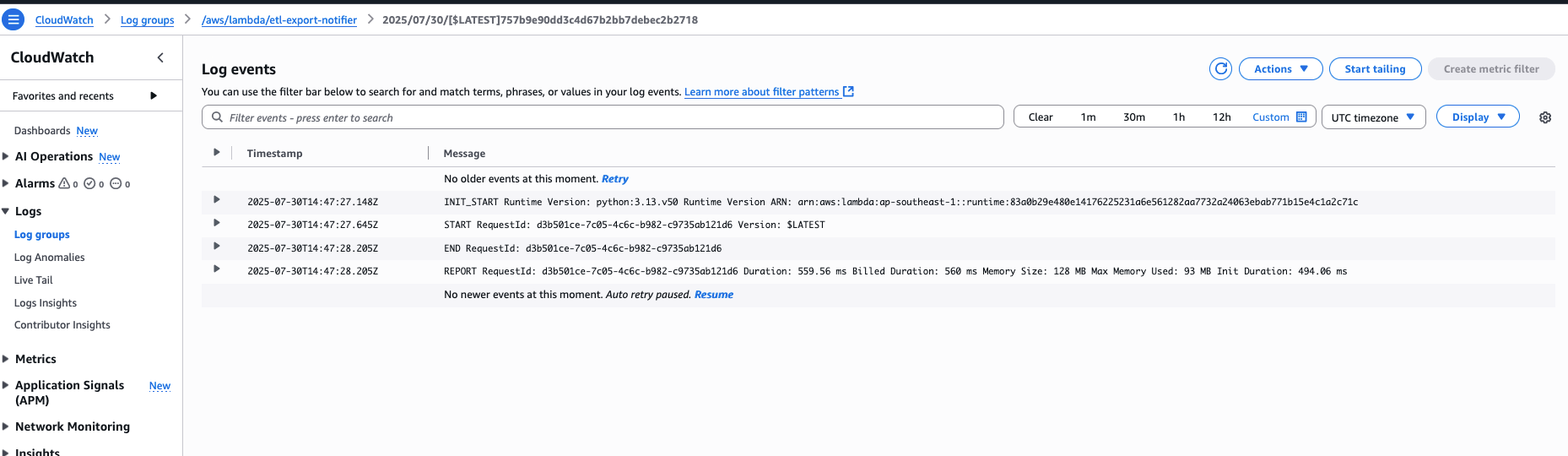The height and width of the screenshot is (456, 1568).
Task: Click the OK alarms checkmark icon
Action: (x=89, y=183)
